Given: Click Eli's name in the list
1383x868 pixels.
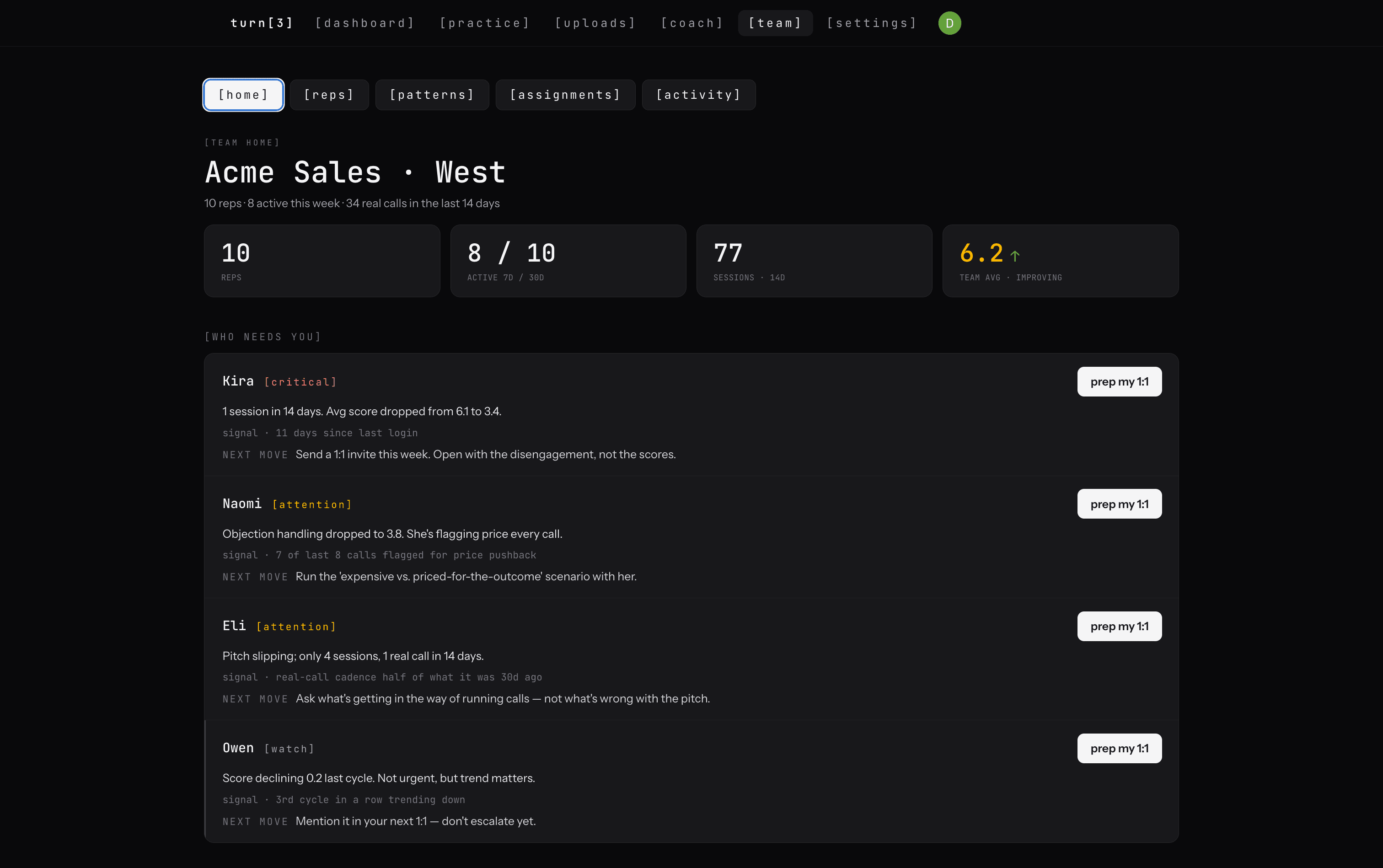Looking at the screenshot, I should tap(234, 626).
